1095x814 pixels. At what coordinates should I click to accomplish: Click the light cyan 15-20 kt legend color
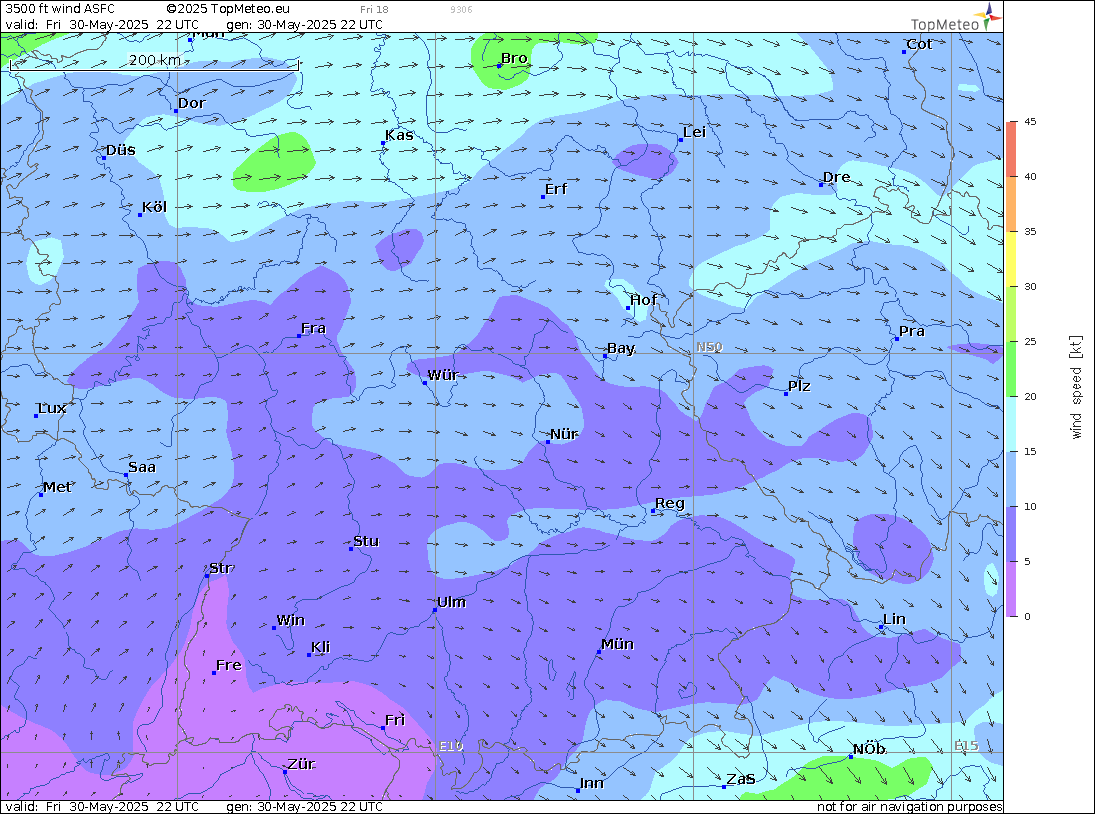(x=1012, y=424)
